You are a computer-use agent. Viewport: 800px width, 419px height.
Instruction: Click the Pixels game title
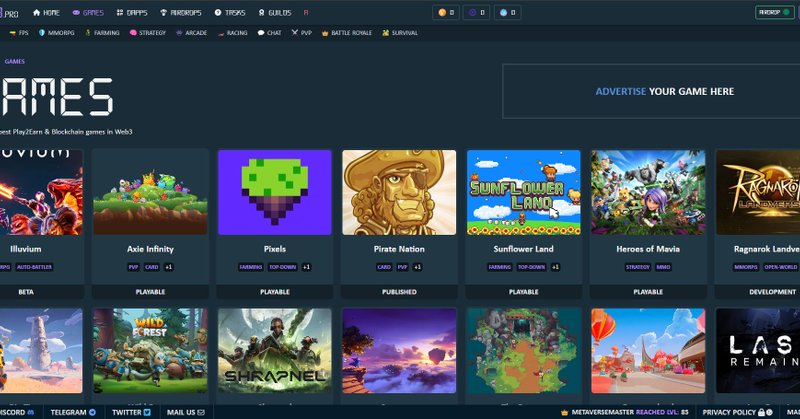pos(274,249)
